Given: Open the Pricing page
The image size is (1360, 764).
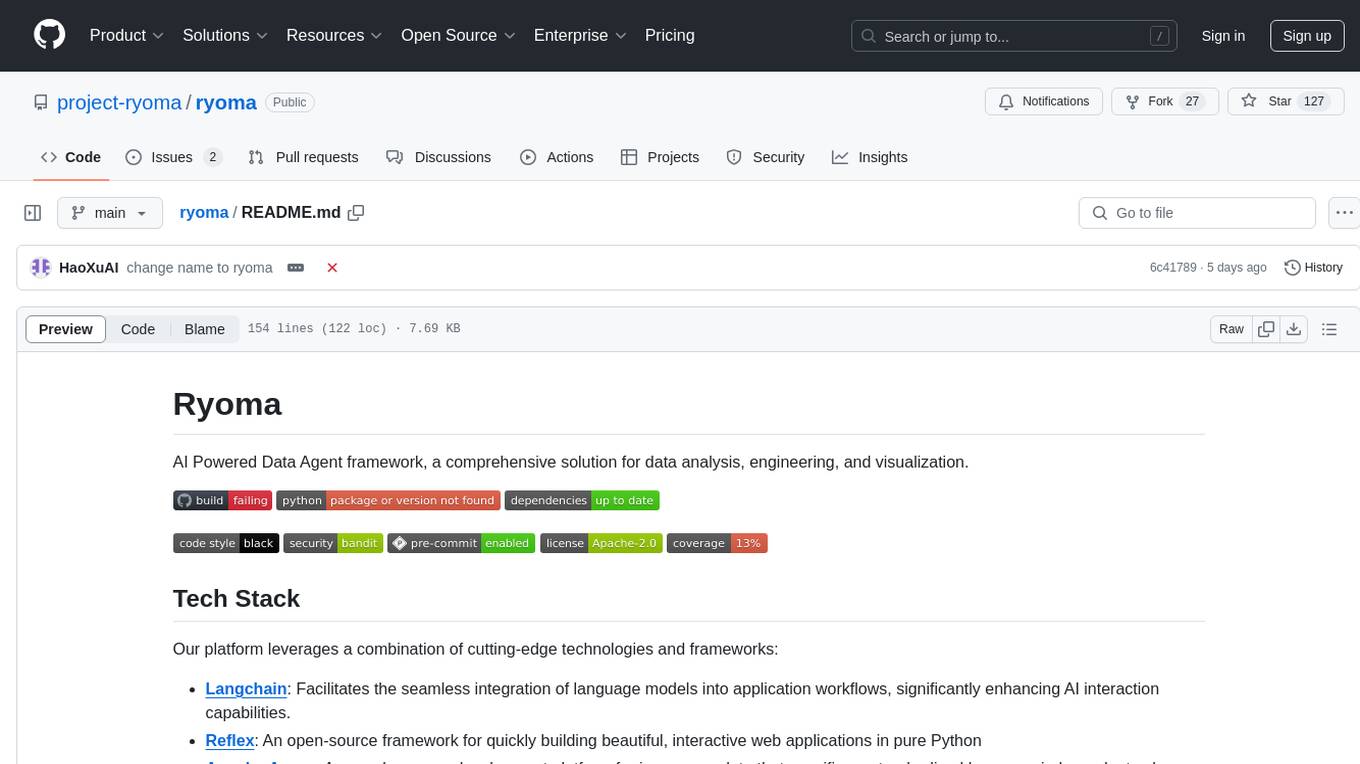Looking at the screenshot, I should tap(670, 35).
